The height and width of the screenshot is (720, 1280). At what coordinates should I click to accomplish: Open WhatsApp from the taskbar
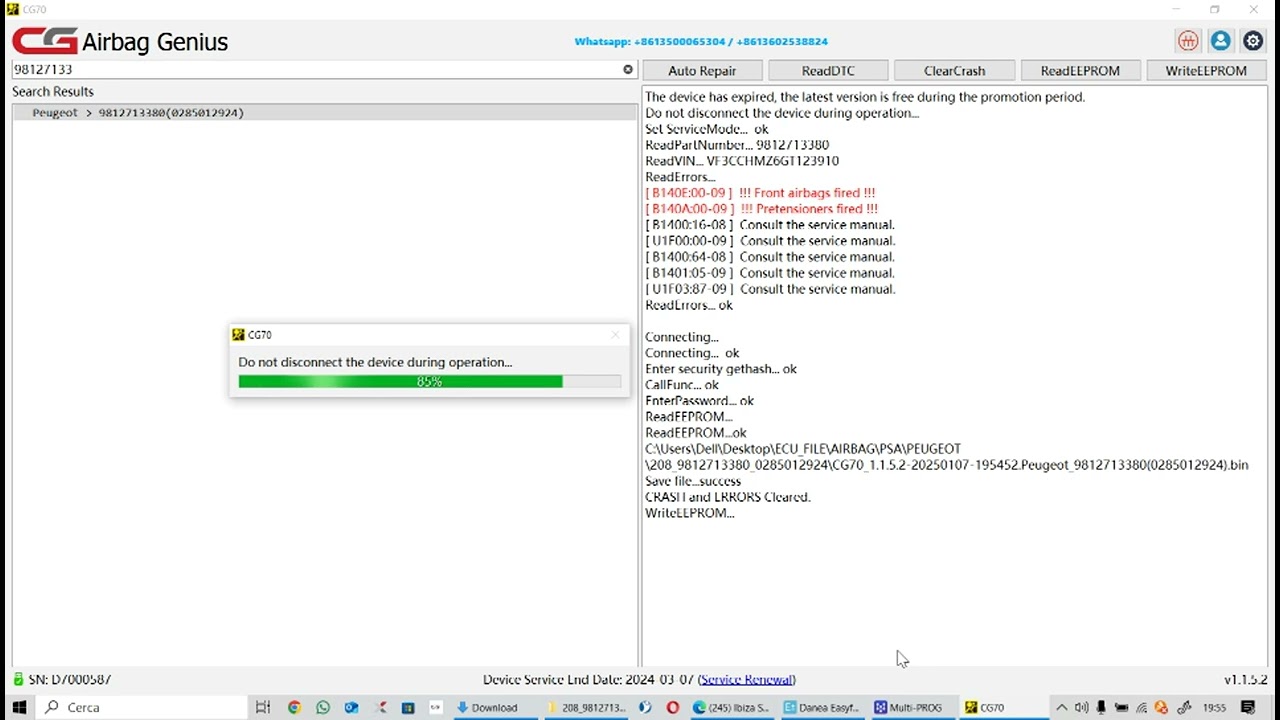pyautogui.click(x=322, y=707)
